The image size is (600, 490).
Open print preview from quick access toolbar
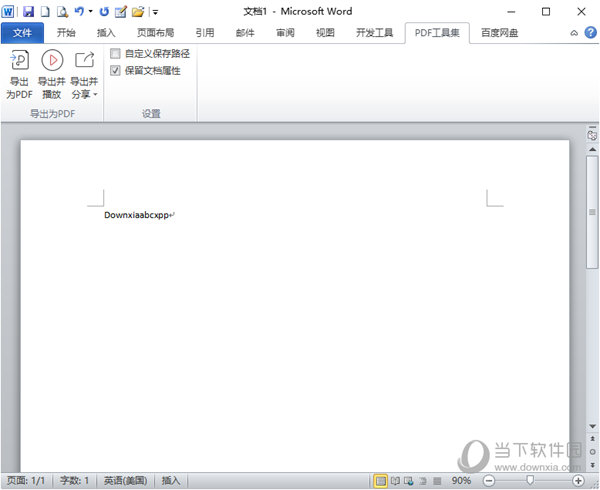(x=62, y=11)
